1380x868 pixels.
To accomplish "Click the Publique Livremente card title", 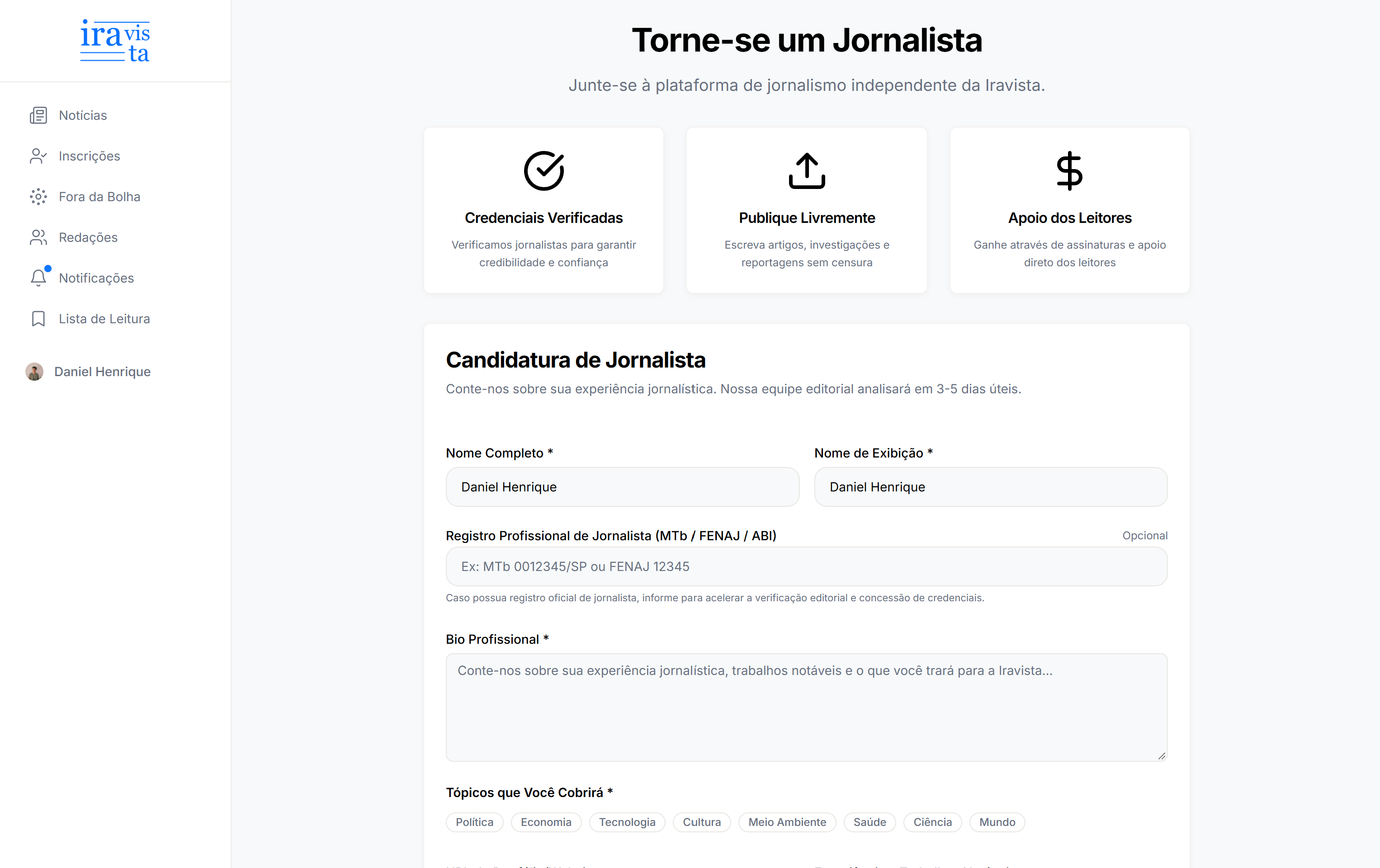I will [807, 218].
